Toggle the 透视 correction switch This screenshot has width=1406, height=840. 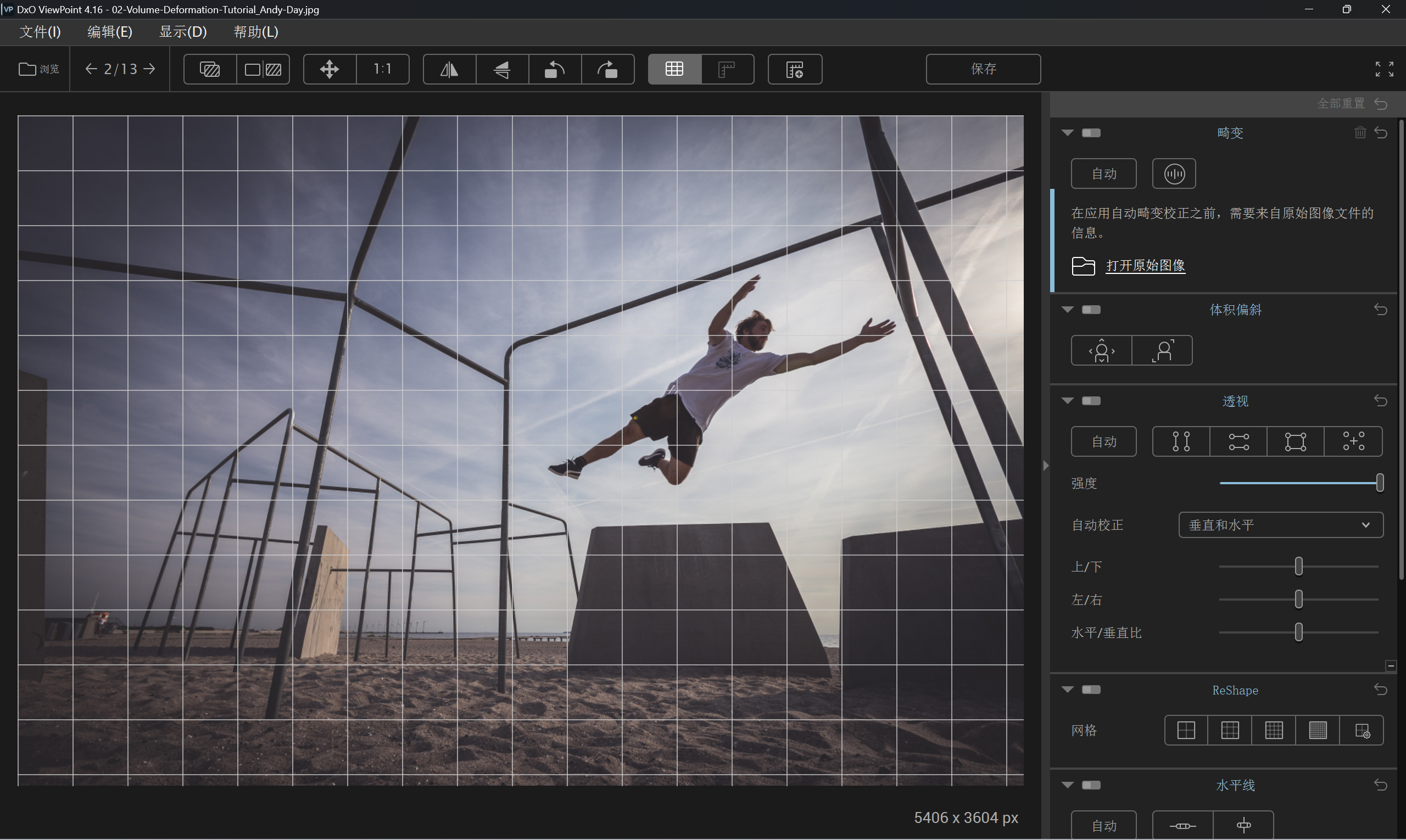point(1091,401)
